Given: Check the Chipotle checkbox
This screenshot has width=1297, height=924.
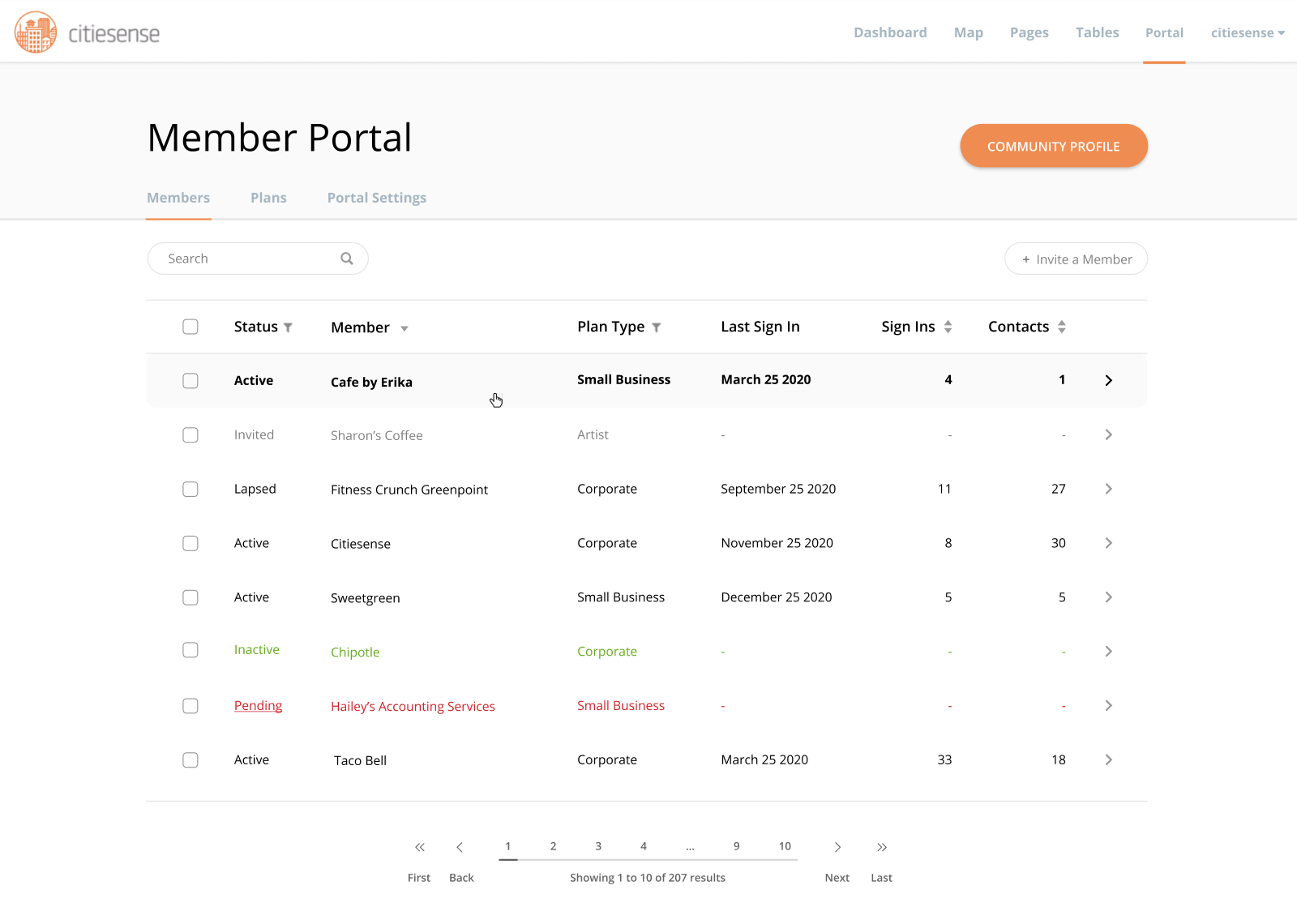Looking at the screenshot, I should pos(190,650).
